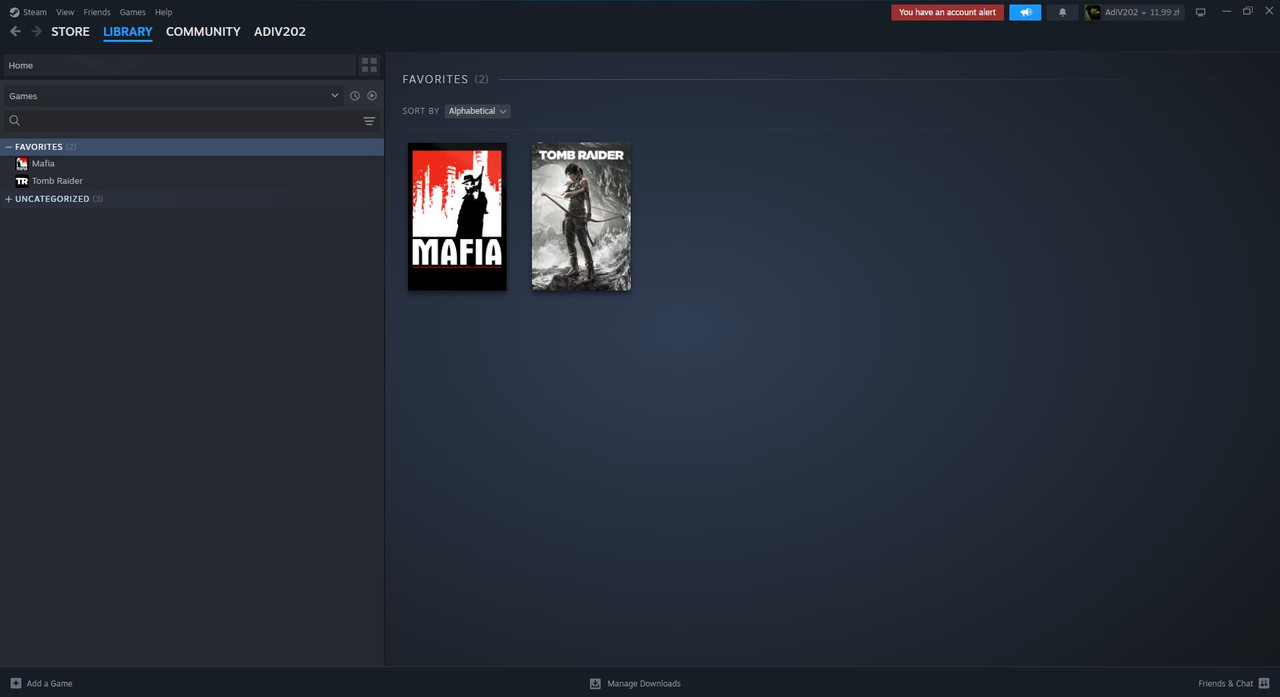
Task: Open the Sort By Alphabetical dropdown
Action: (x=477, y=111)
